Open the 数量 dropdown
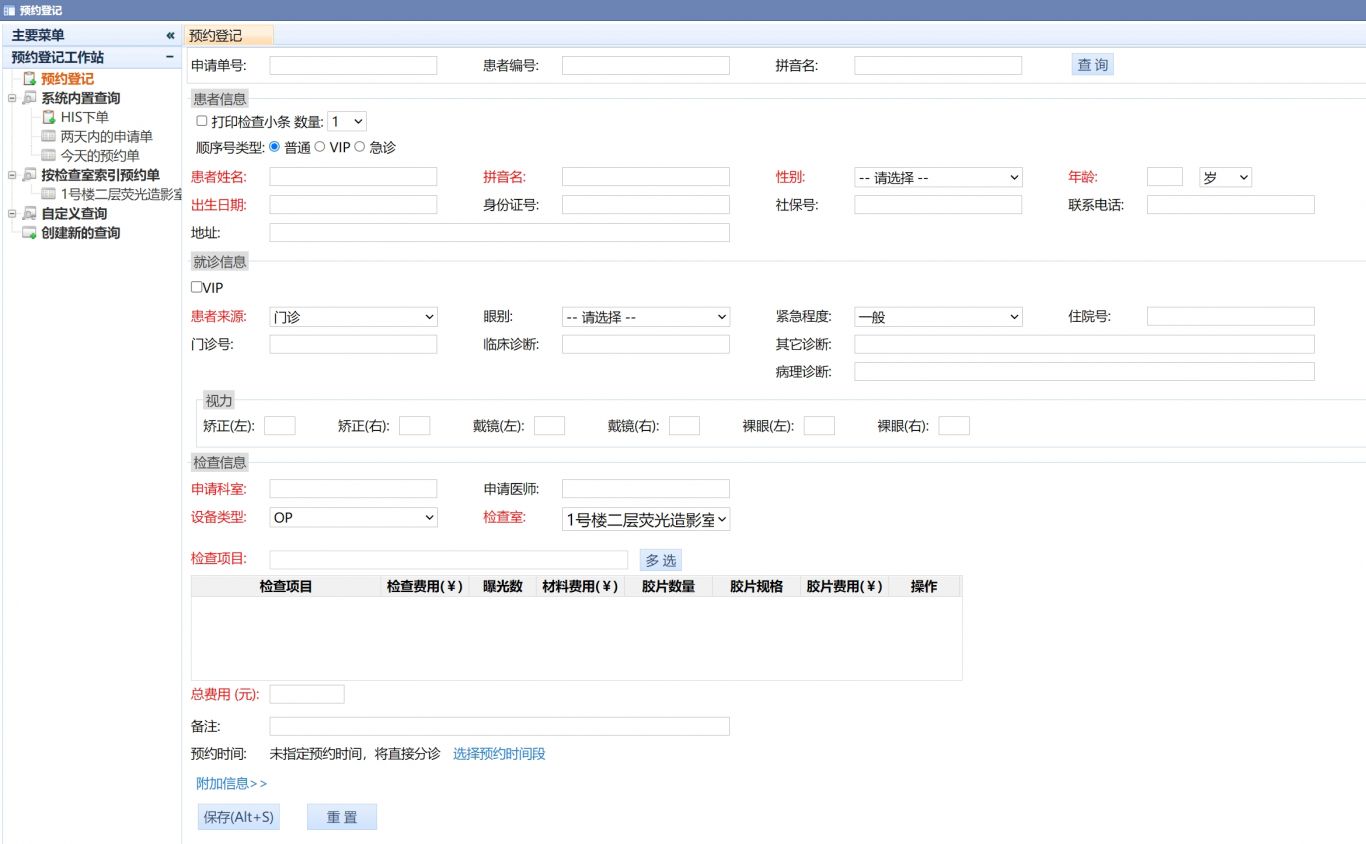 (347, 121)
